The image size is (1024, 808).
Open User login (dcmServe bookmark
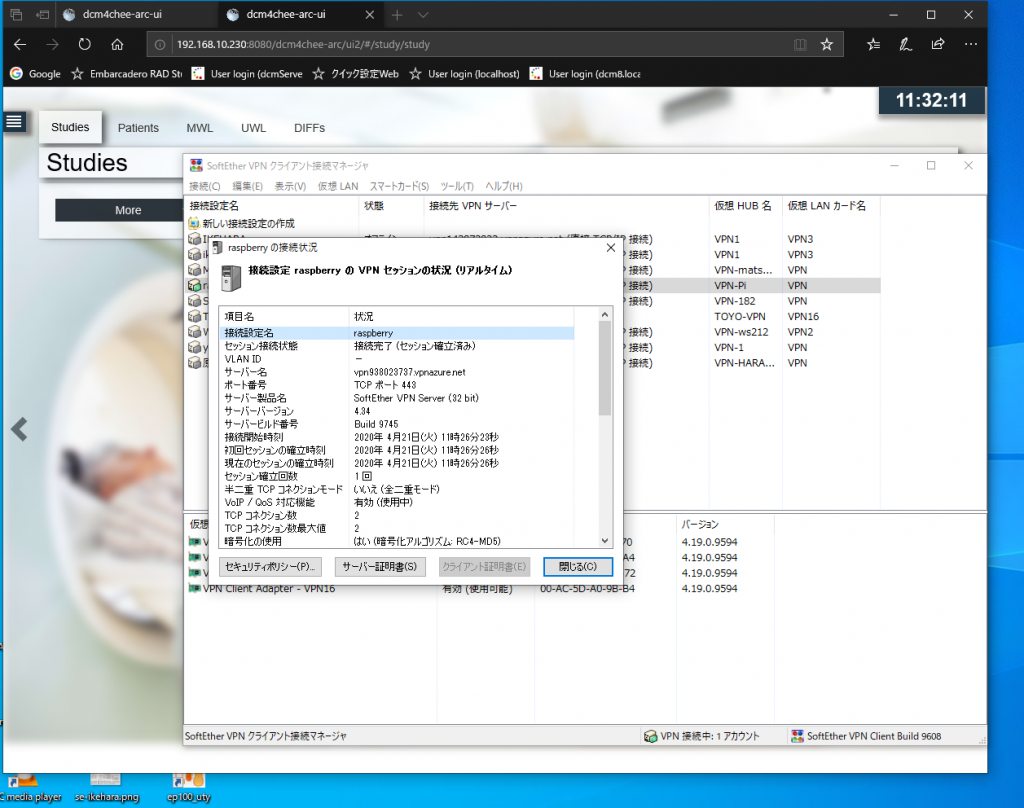point(247,74)
